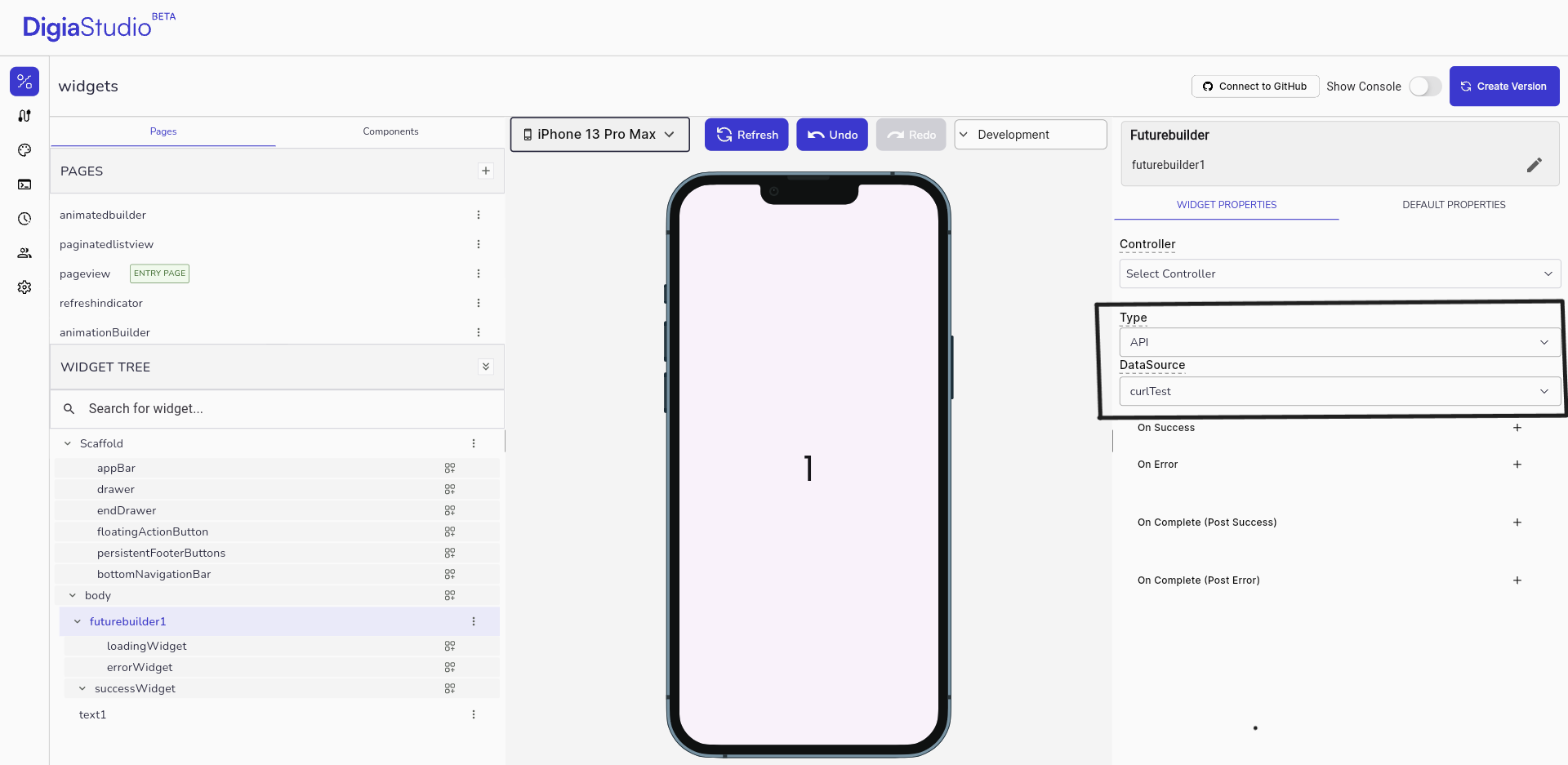Collapse the Scaffold tree node
The image size is (1568, 765).
coord(68,443)
